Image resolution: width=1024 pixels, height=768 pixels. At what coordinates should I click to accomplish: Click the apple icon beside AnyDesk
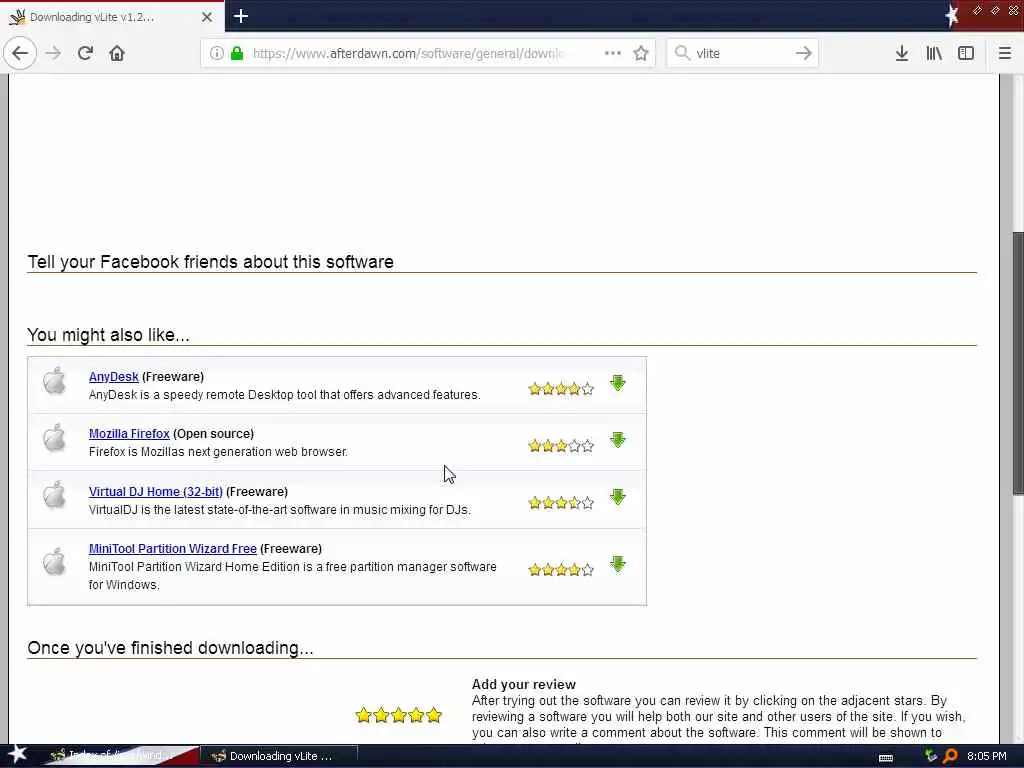pos(55,381)
